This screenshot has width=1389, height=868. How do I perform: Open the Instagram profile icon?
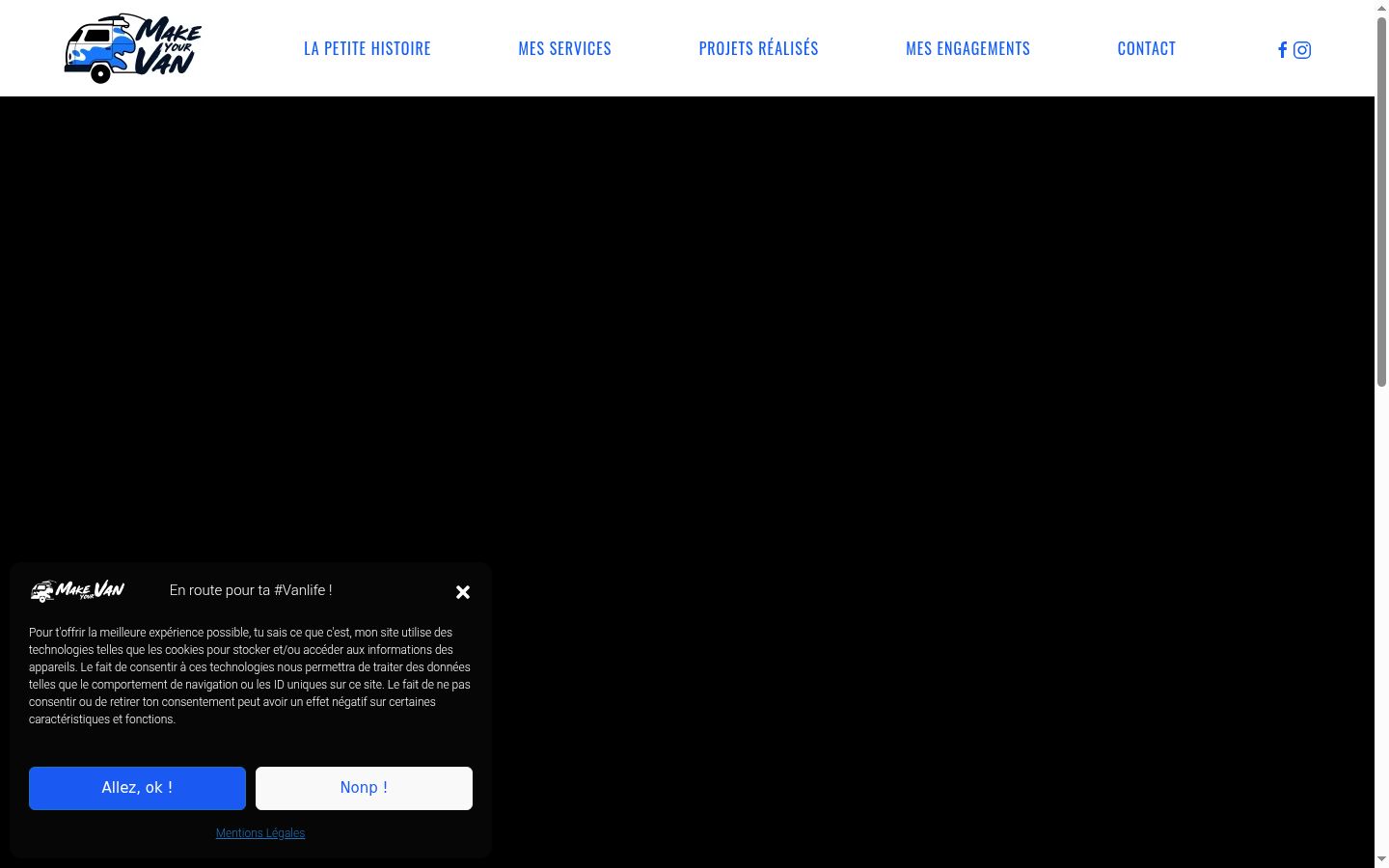point(1302,50)
